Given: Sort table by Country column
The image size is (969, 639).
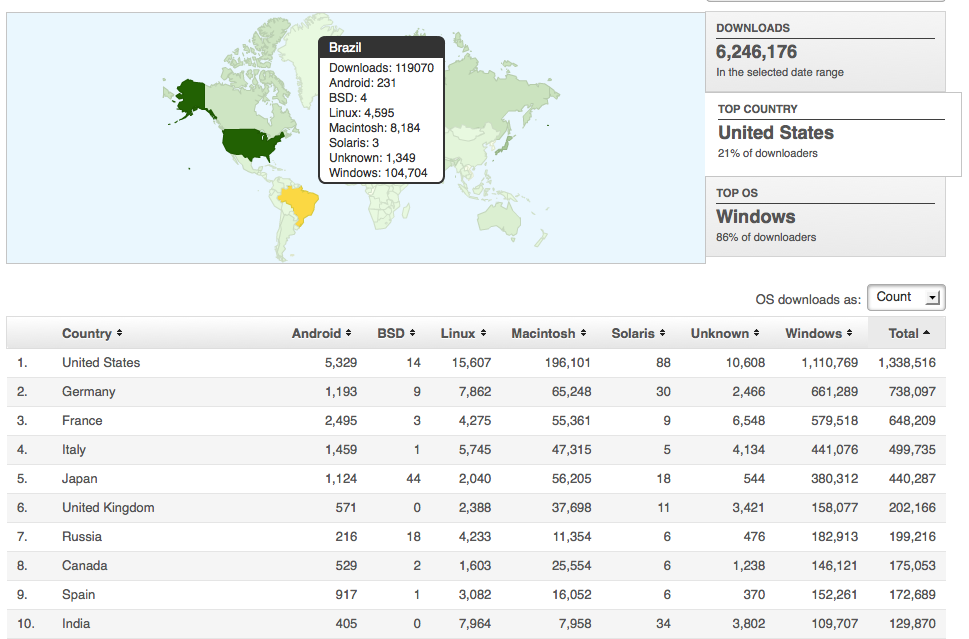Looking at the screenshot, I should coord(91,333).
